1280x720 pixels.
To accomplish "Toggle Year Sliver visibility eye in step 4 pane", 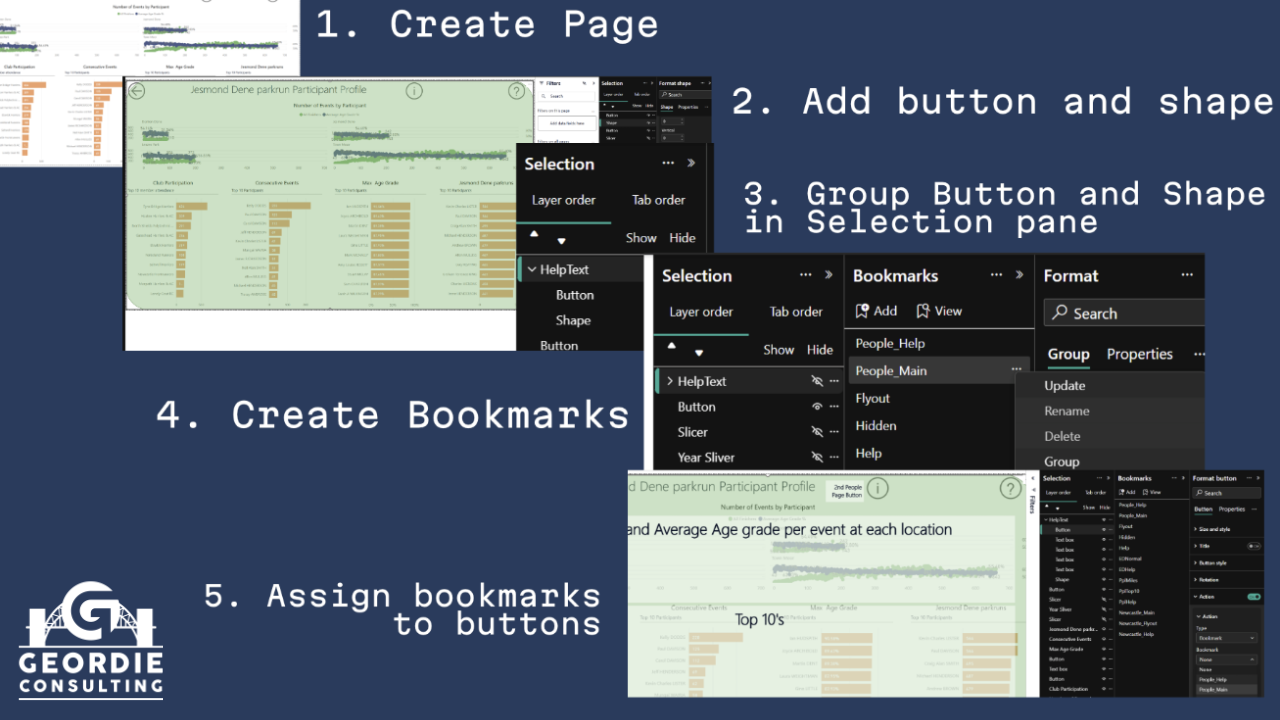I will click(x=817, y=458).
